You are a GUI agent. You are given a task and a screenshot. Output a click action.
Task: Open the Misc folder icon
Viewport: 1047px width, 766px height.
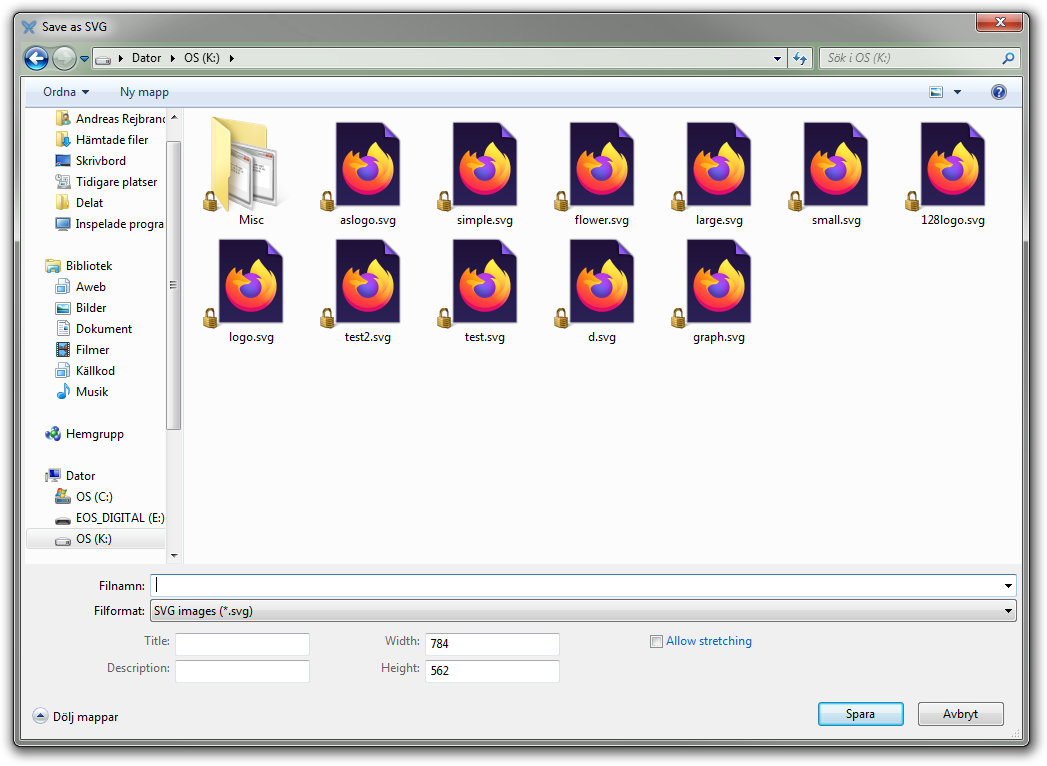click(x=240, y=166)
